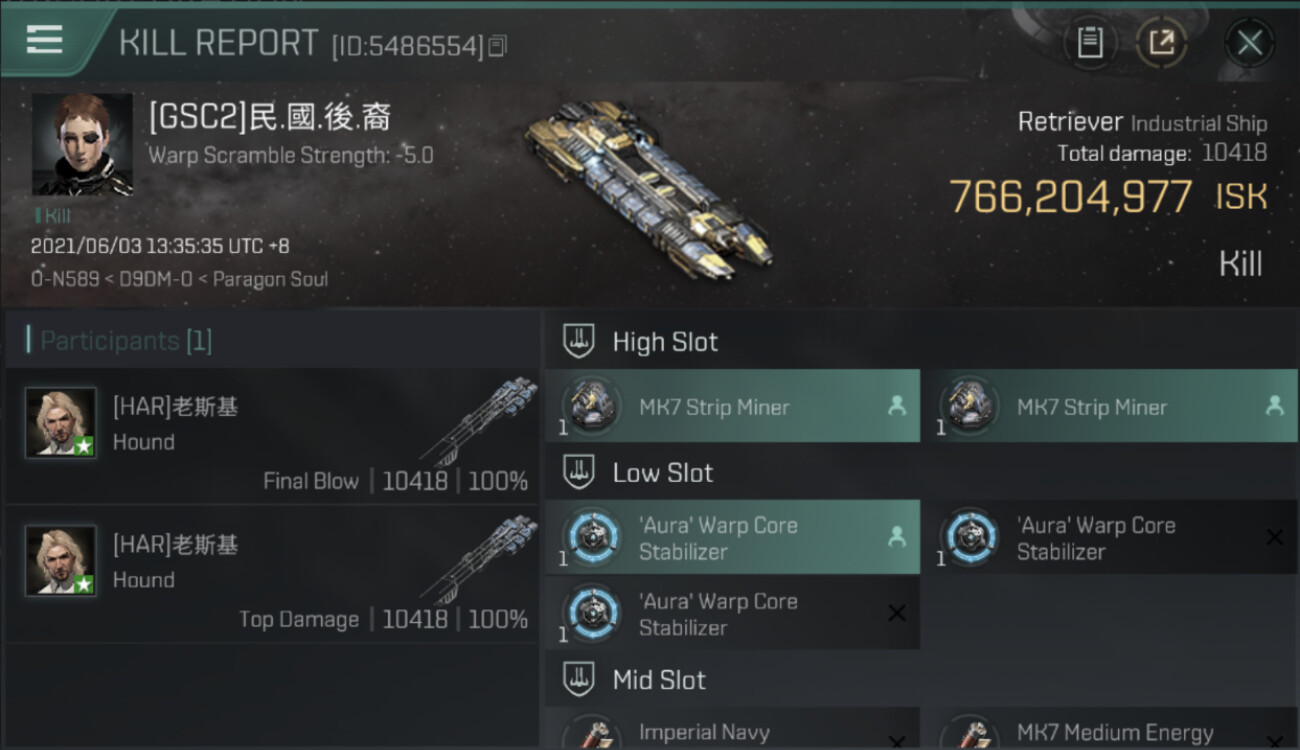Open the Imperial Navy module entry

coord(733,729)
